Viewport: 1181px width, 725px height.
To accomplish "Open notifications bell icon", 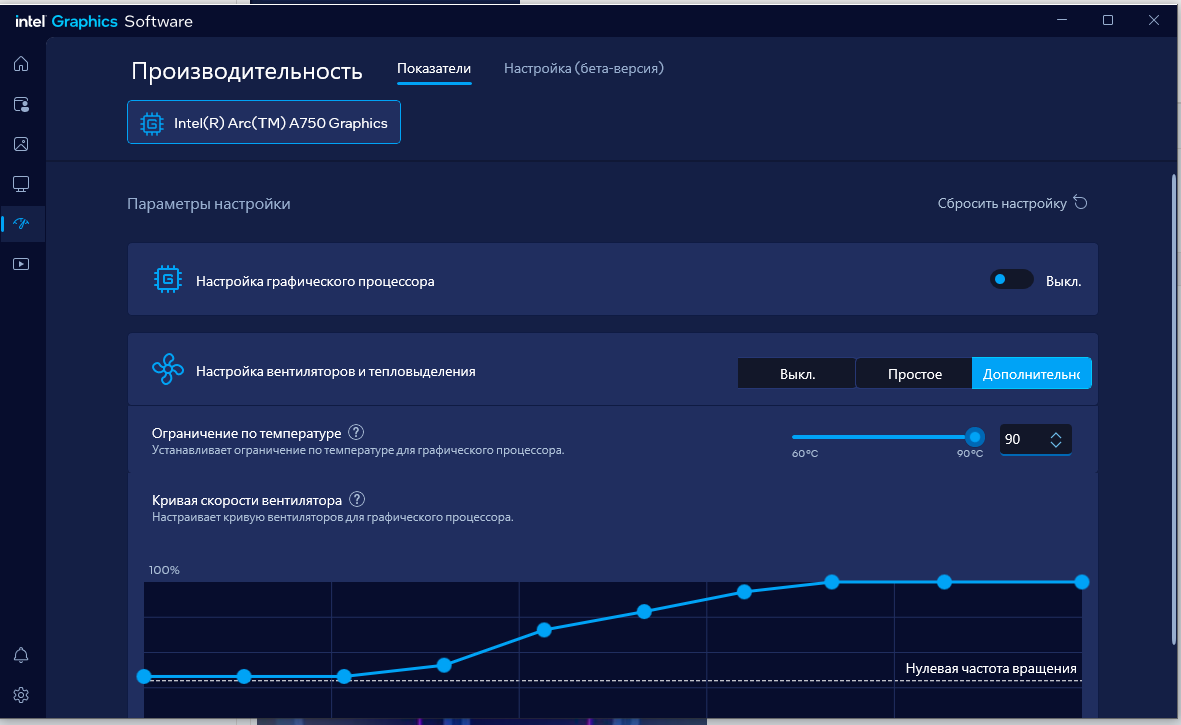I will pyautogui.click(x=21, y=655).
